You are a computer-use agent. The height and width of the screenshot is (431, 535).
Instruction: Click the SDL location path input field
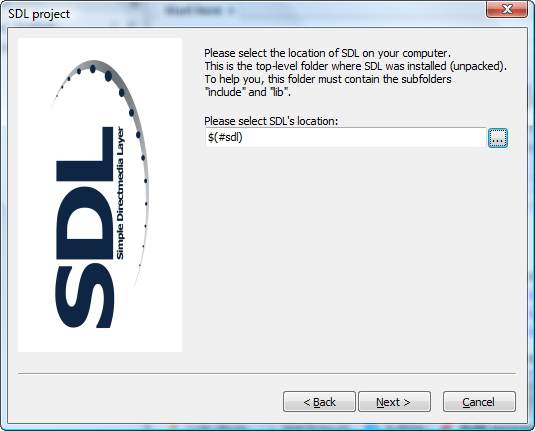click(346, 138)
